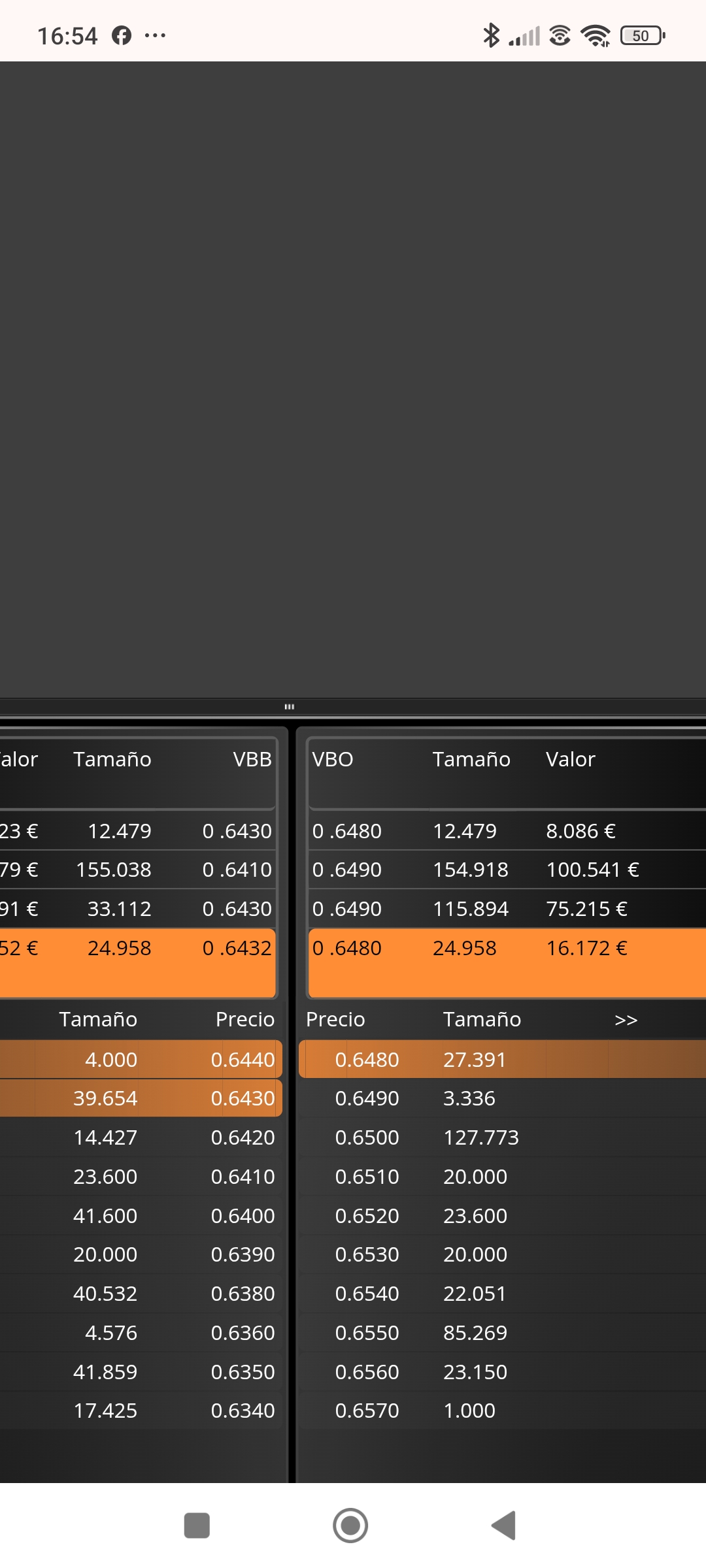Select bid size 40.532
The image size is (706, 1568).
(105, 1294)
